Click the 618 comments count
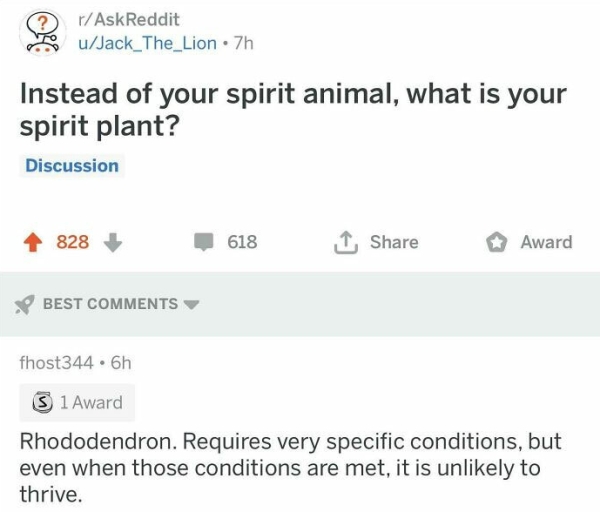Image resolution: width=600 pixels, height=512 pixels. coord(242,242)
